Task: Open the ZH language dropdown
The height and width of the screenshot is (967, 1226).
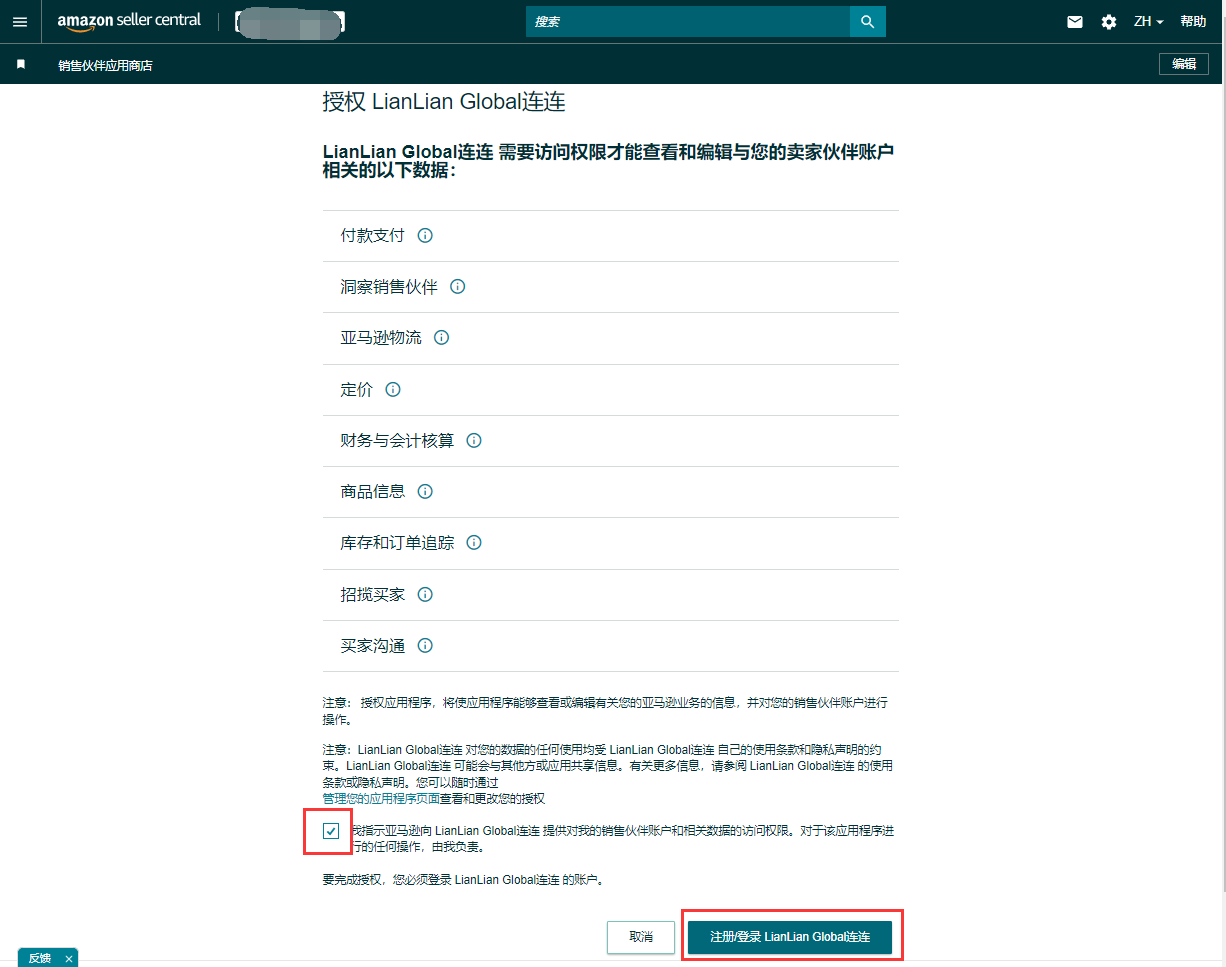Action: [x=1148, y=22]
